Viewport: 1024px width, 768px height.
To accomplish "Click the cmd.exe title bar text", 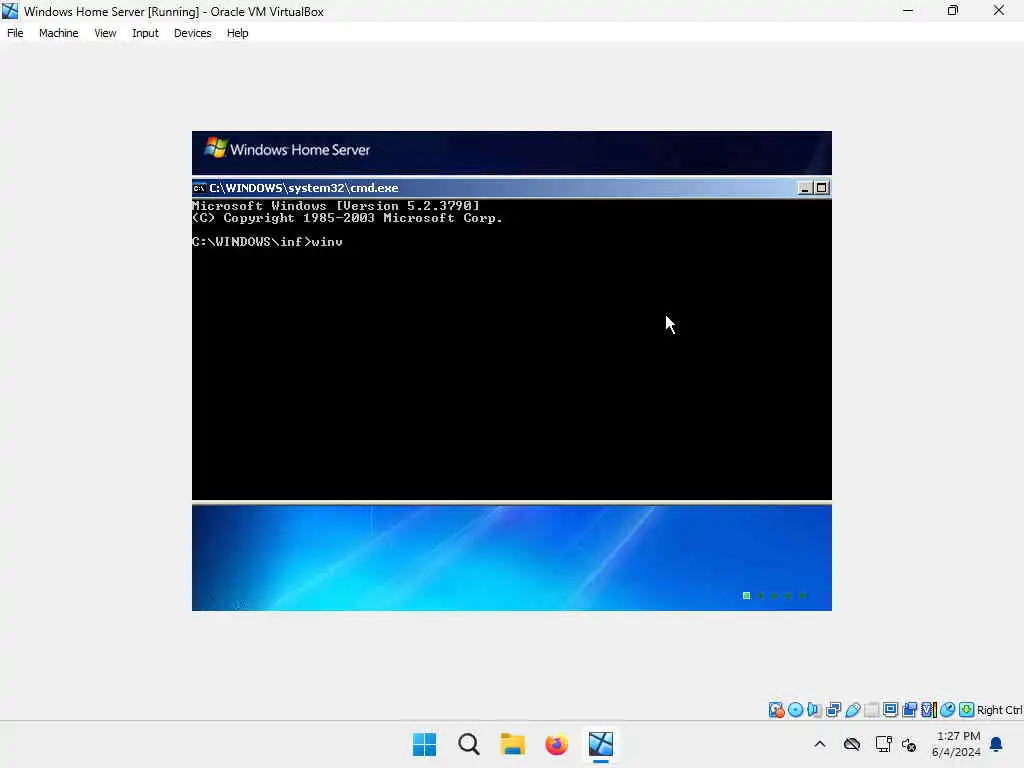I will [x=304, y=188].
